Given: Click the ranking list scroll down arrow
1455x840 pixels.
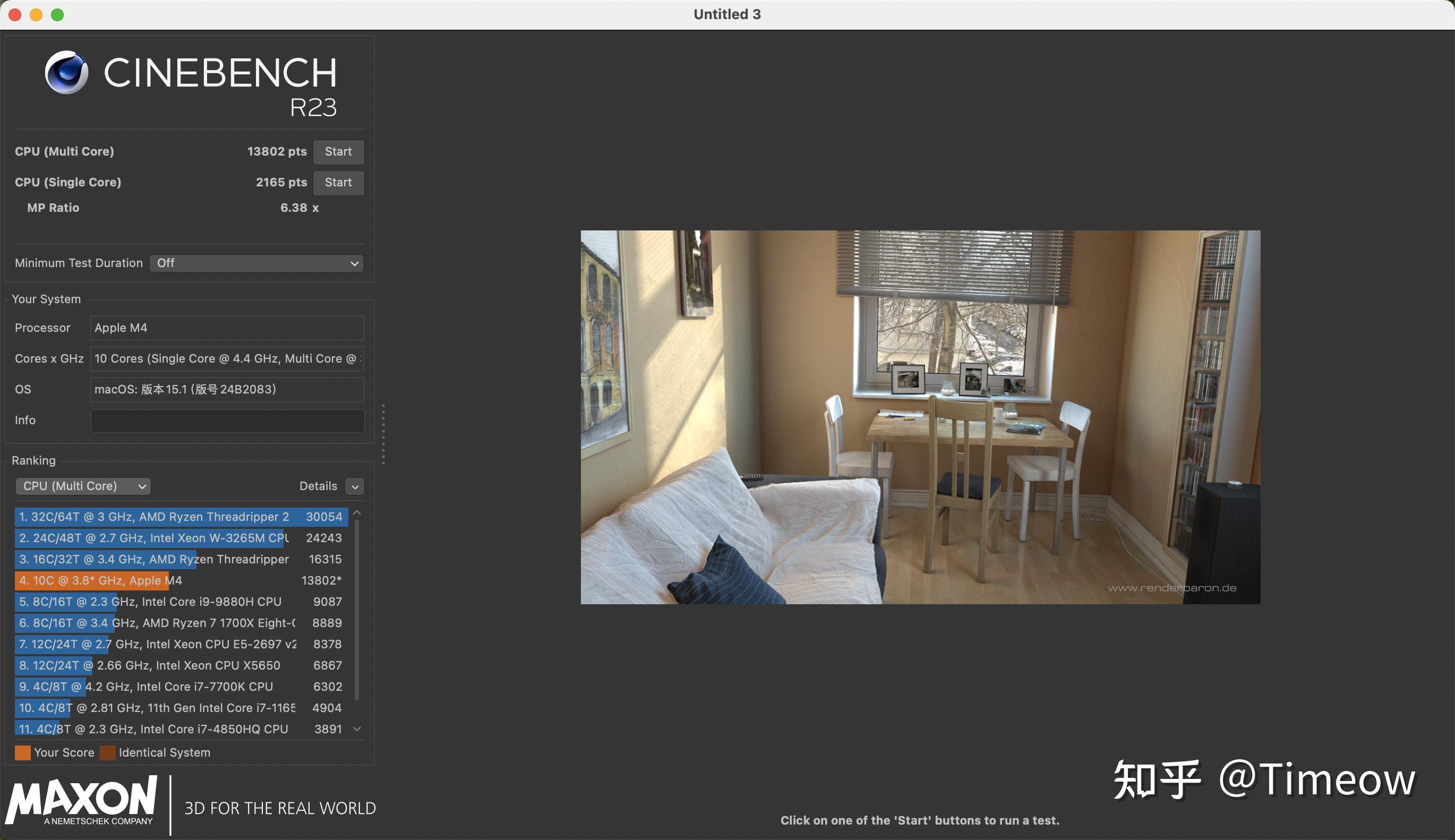Looking at the screenshot, I should tap(357, 729).
